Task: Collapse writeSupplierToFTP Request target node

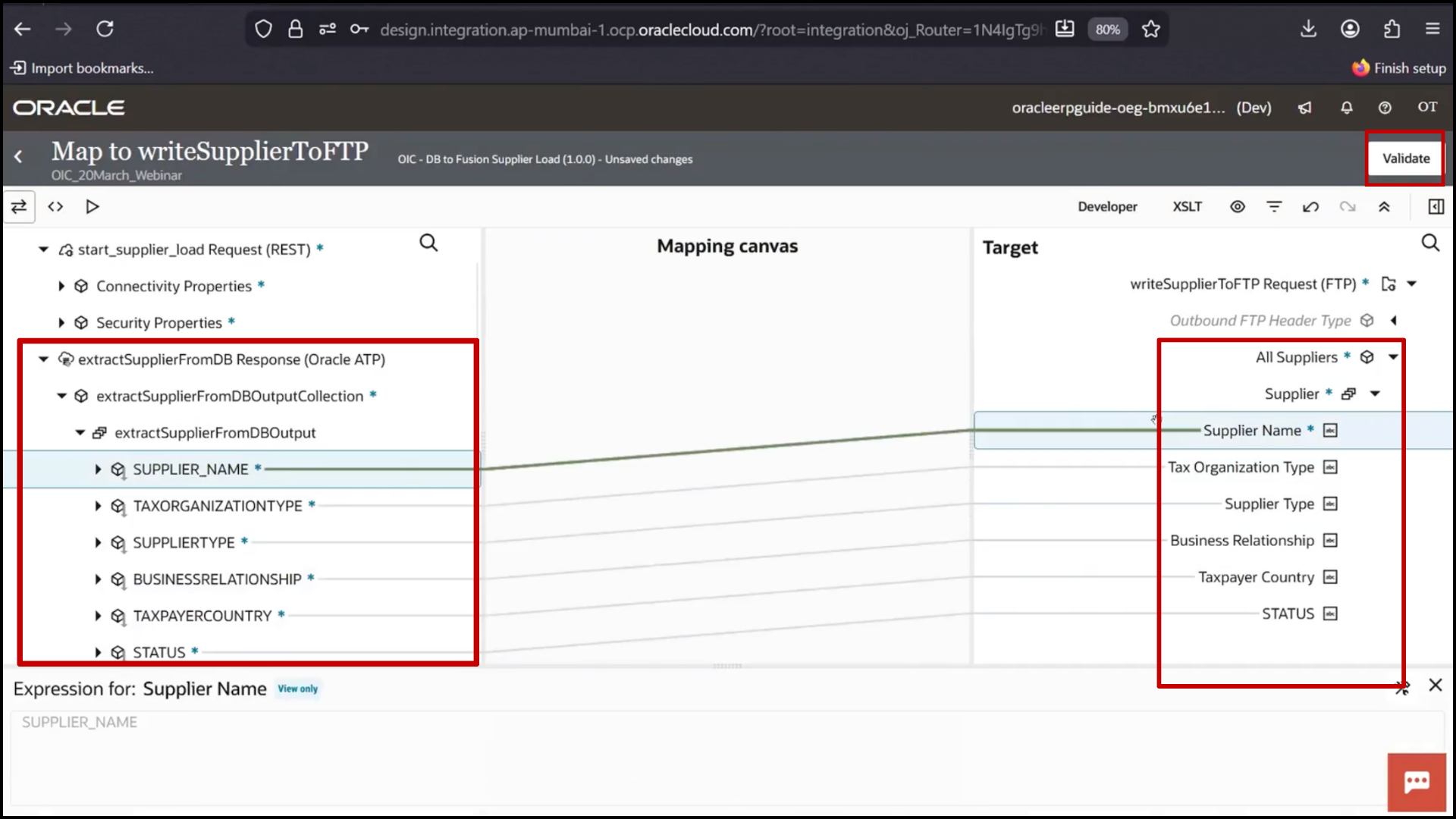Action: [1412, 284]
